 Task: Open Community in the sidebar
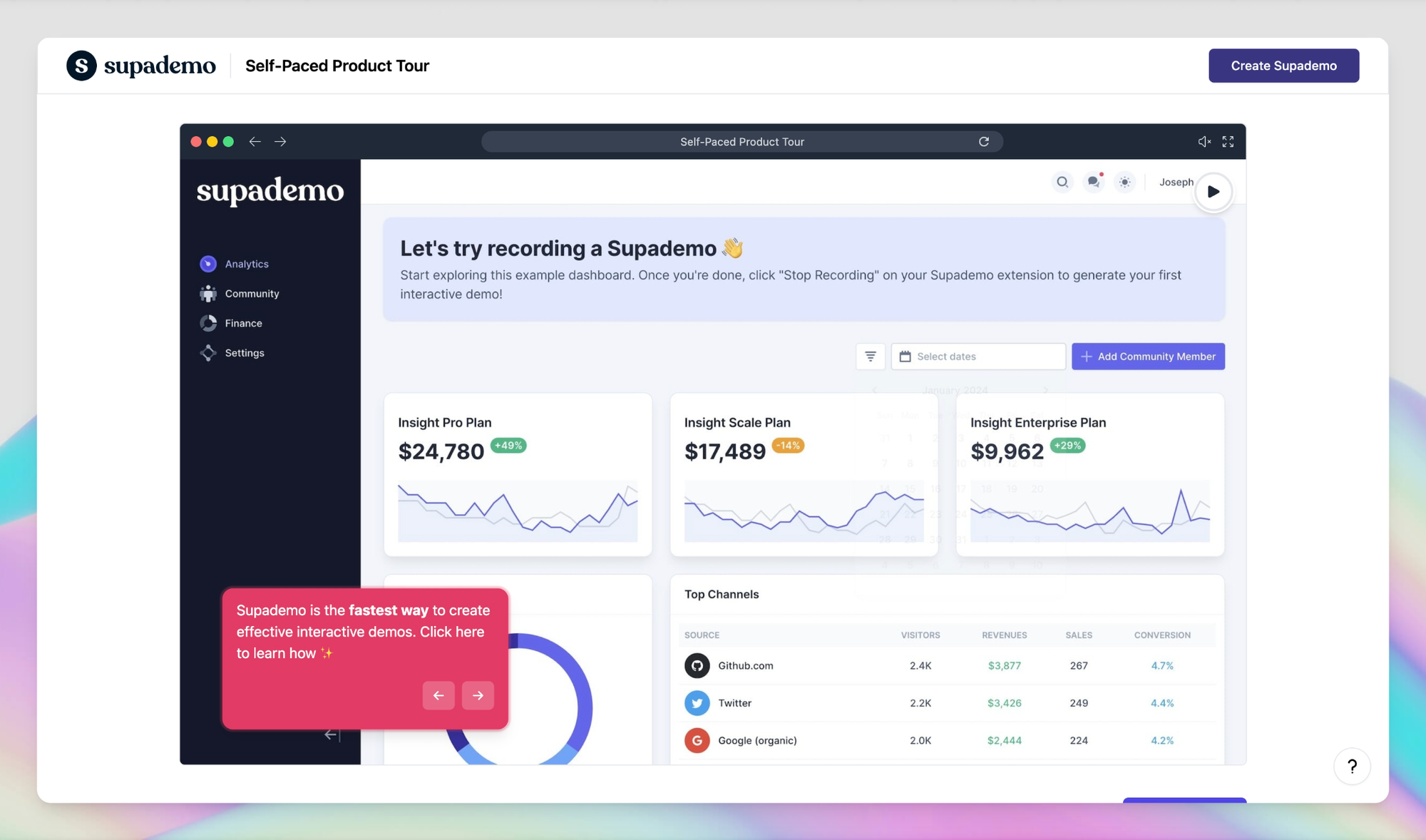pyautogui.click(x=252, y=294)
